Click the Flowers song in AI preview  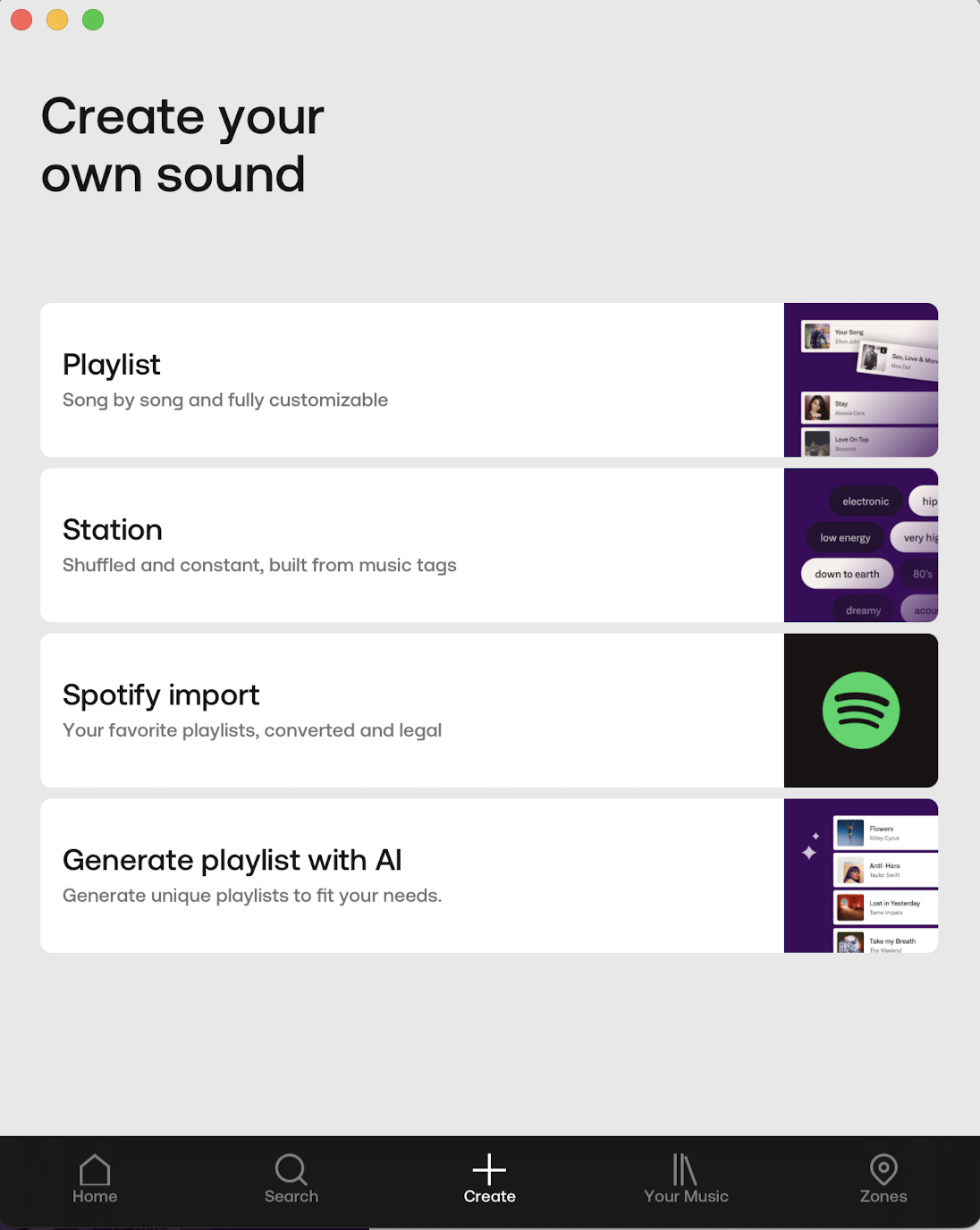884,833
